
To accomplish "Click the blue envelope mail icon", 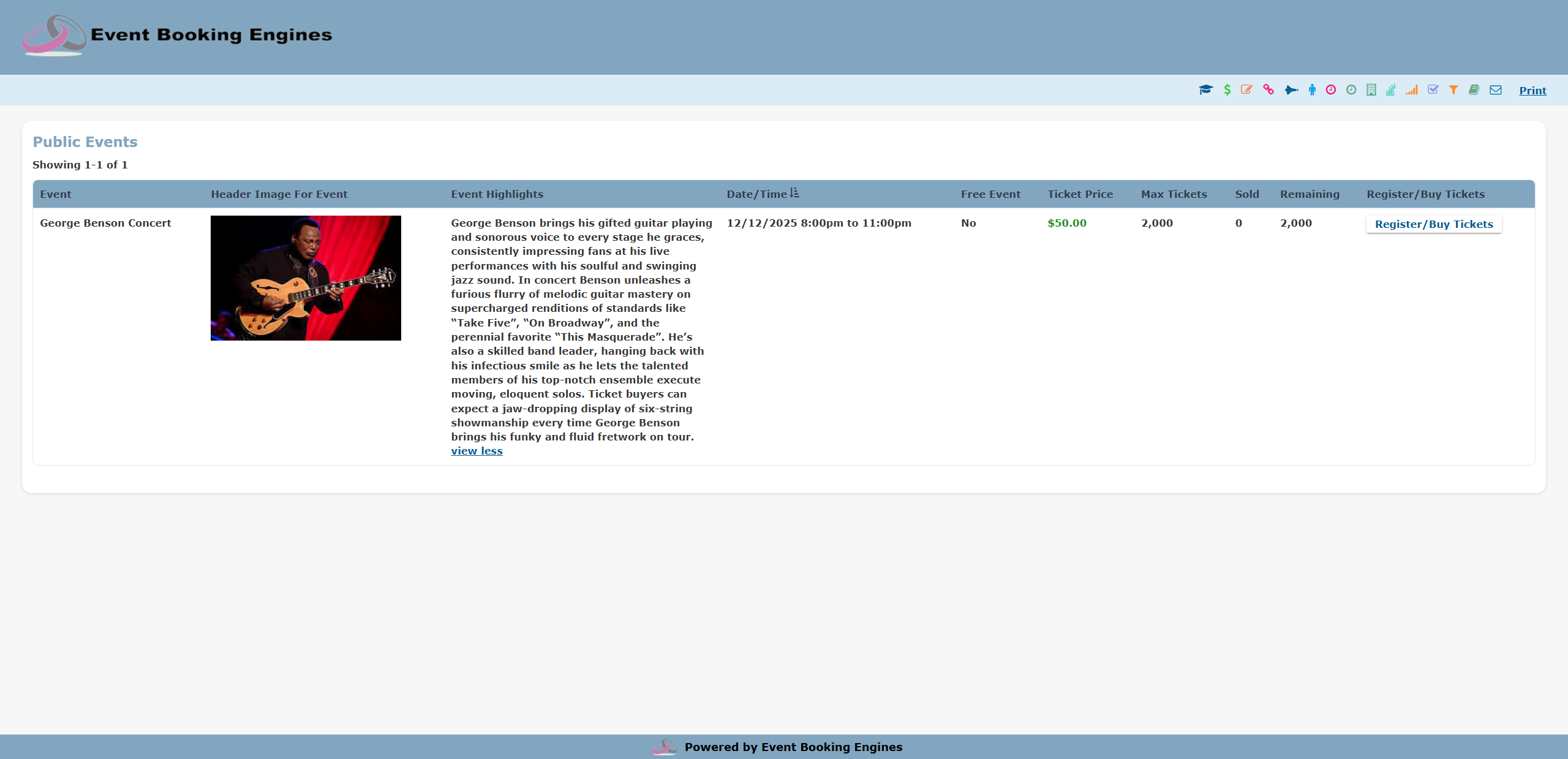I will pyautogui.click(x=1496, y=90).
